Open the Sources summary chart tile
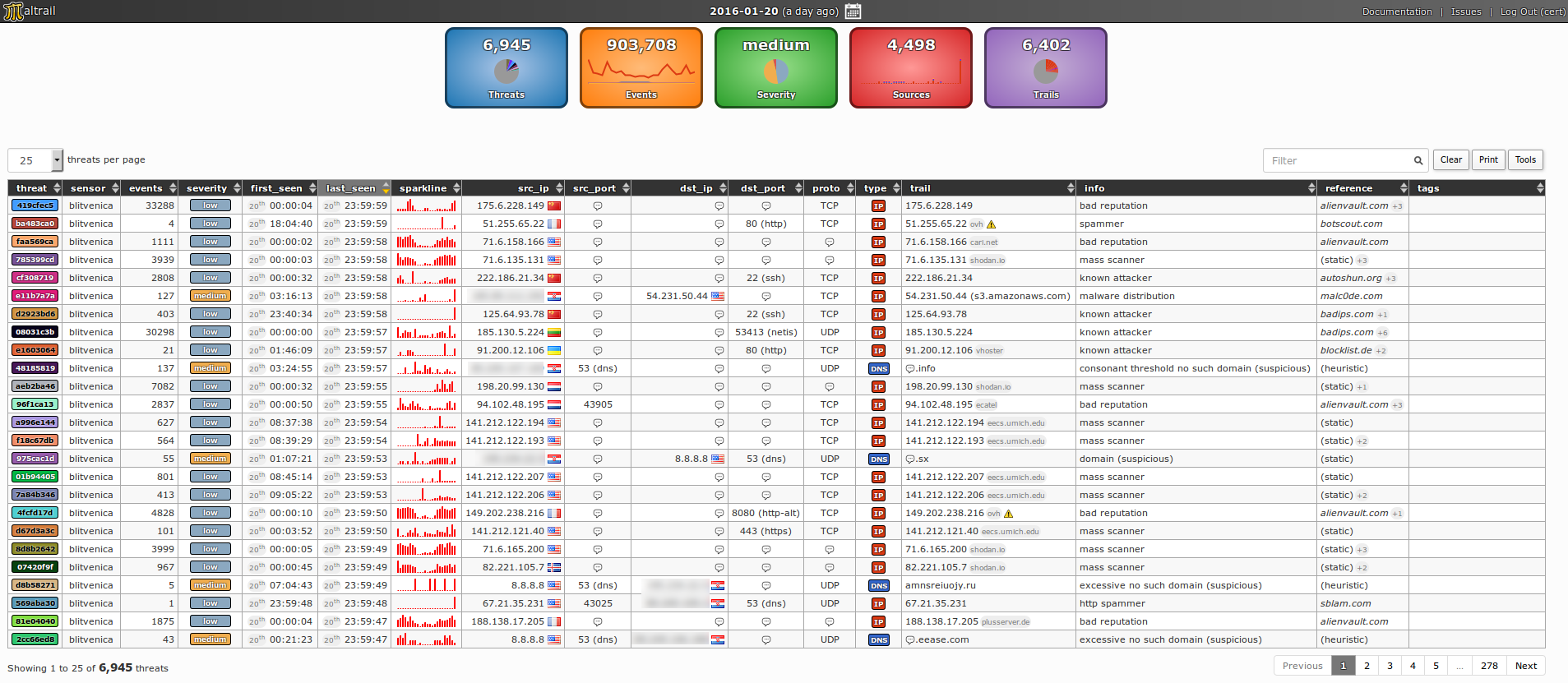The height and width of the screenshot is (683, 1568). (x=911, y=68)
